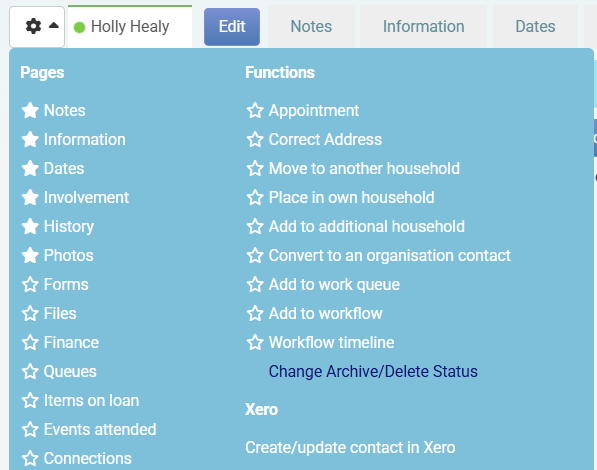Click the star beside Add to work queue

[255, 285]
